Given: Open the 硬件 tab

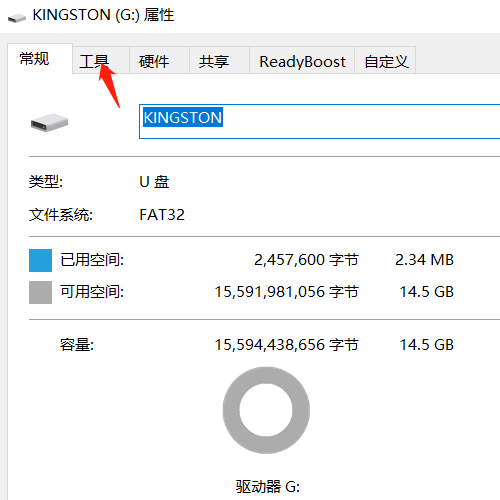Looking at the screenshot, I should click(x=159, y=61).
